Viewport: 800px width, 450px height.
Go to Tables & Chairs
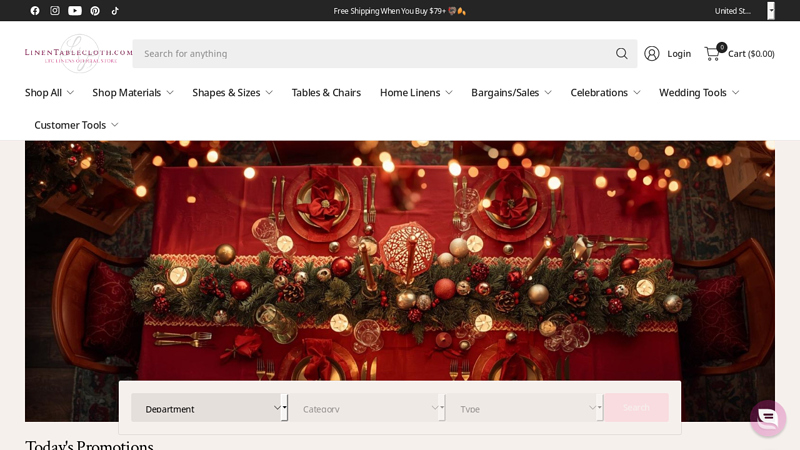tap(326, 92)
